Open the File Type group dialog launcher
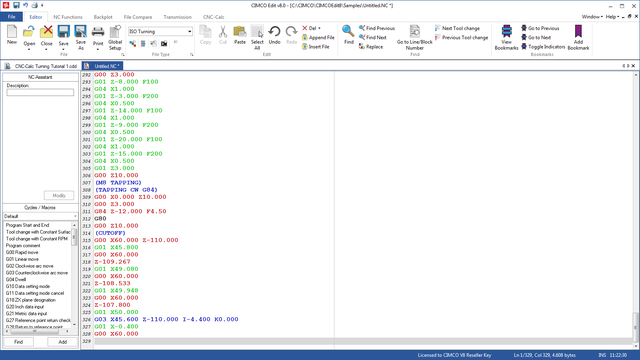640x360 pixels. pyautogui.click(x=191, y=54)
